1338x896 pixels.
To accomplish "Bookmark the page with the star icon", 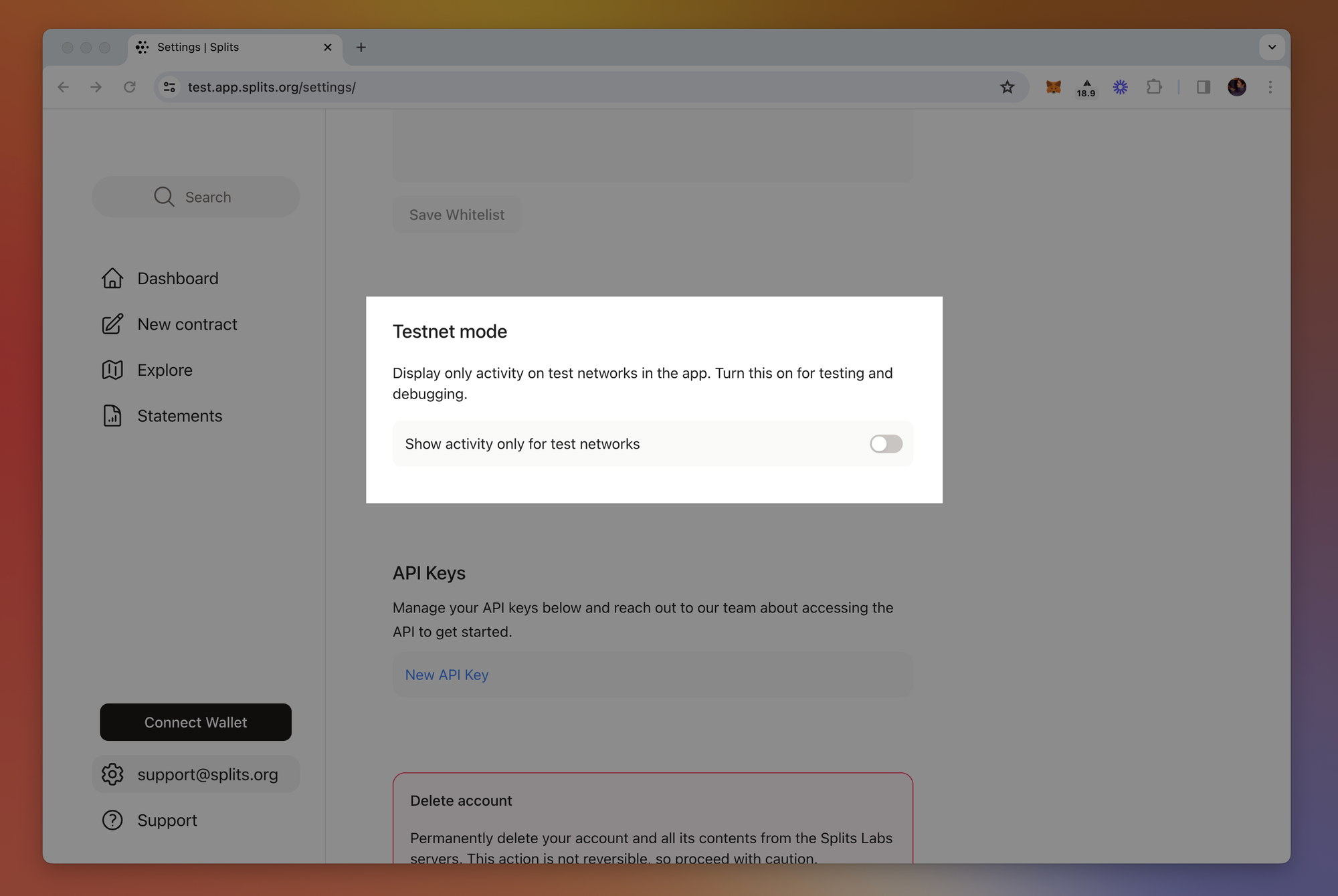I will 1008,87.
